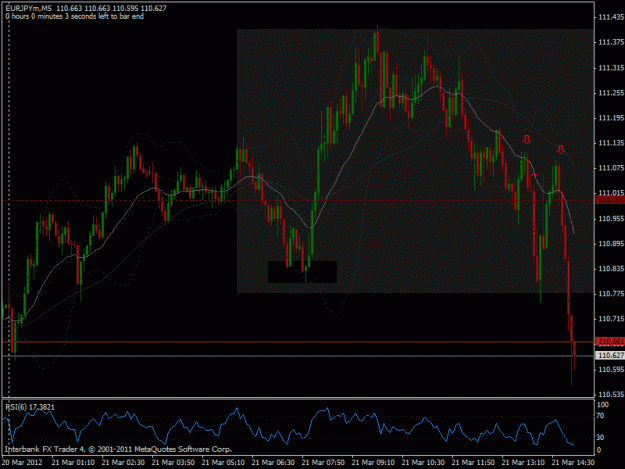Click the 111.375 price scale value
The width and height of the screenshot is (625, 469).
pyautogui.click(x=611, y=42)
